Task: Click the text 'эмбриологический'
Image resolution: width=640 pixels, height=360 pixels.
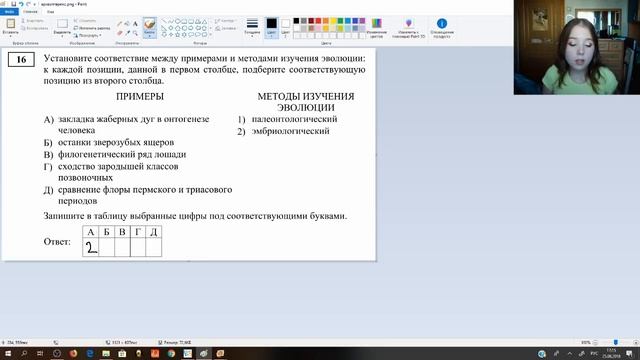Action: click(x=290, y=131)
